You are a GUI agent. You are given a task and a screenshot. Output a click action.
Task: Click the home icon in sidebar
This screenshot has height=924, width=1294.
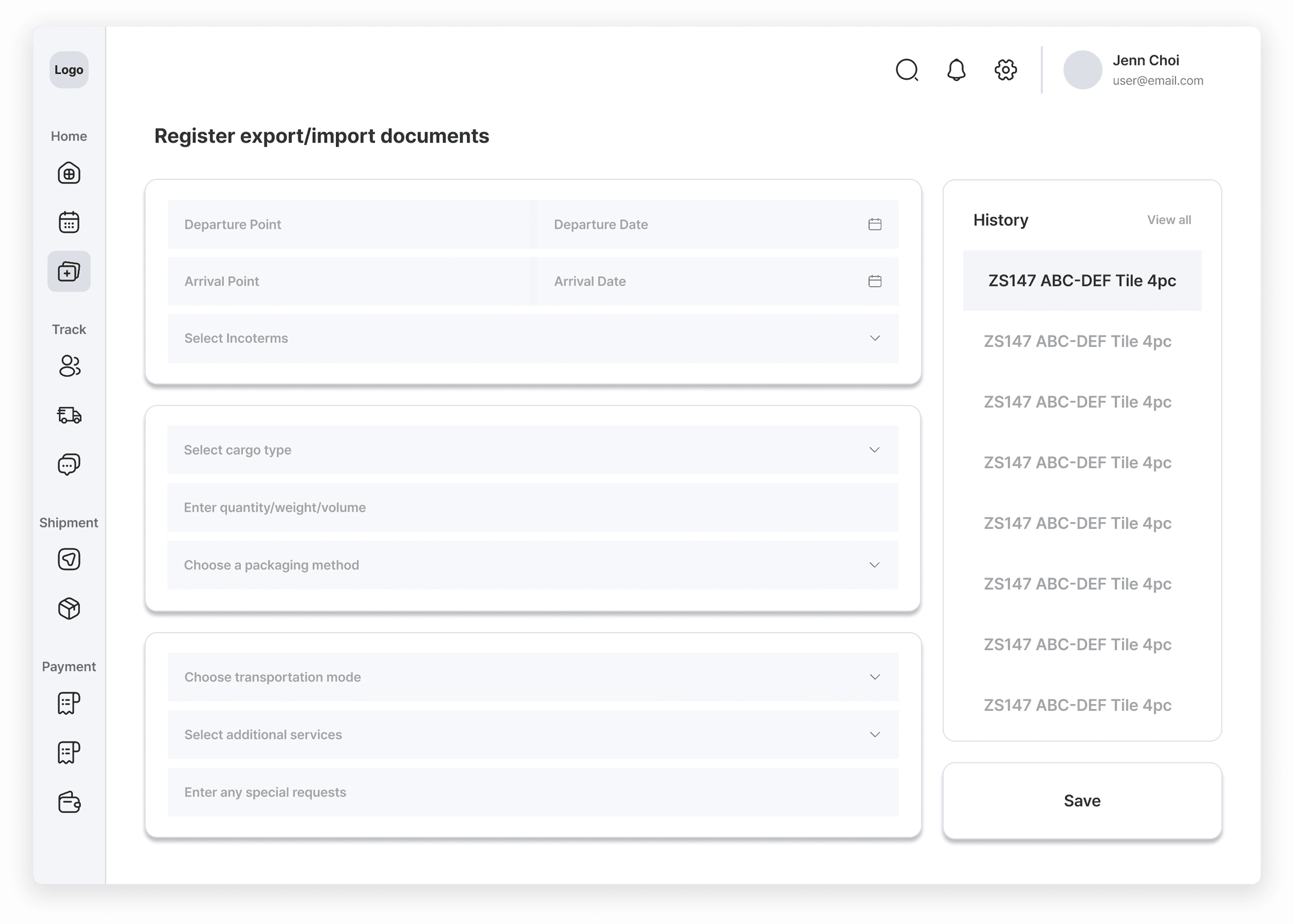[69, 173]
